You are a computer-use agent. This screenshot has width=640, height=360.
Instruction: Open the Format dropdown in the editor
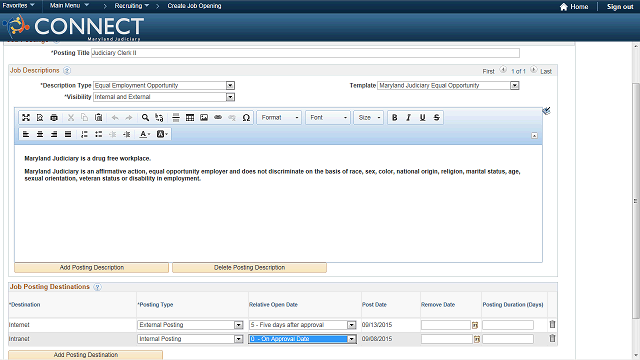[x=280, y=118]
